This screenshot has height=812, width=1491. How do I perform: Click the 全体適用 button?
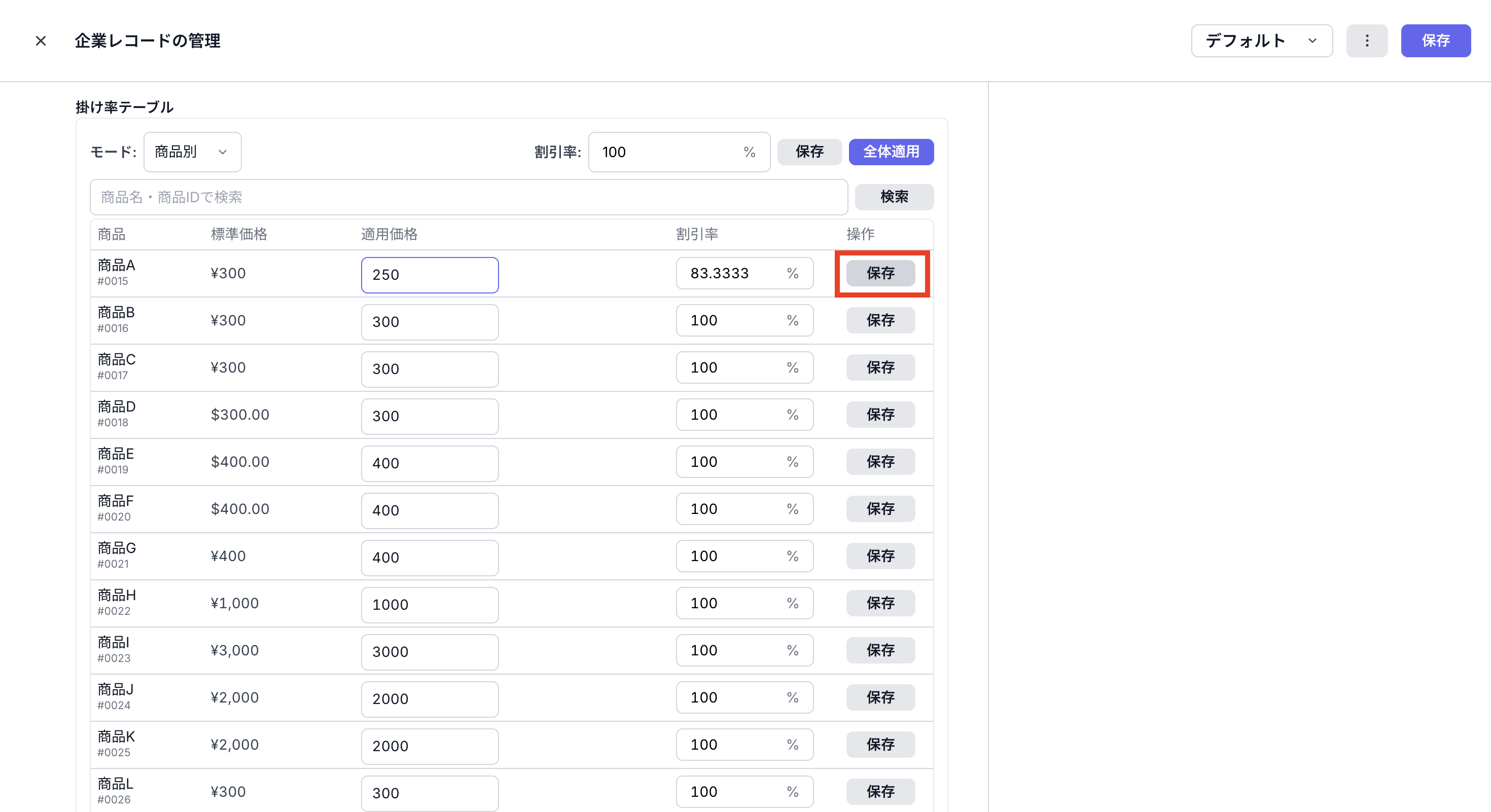[x=890, y=152]
